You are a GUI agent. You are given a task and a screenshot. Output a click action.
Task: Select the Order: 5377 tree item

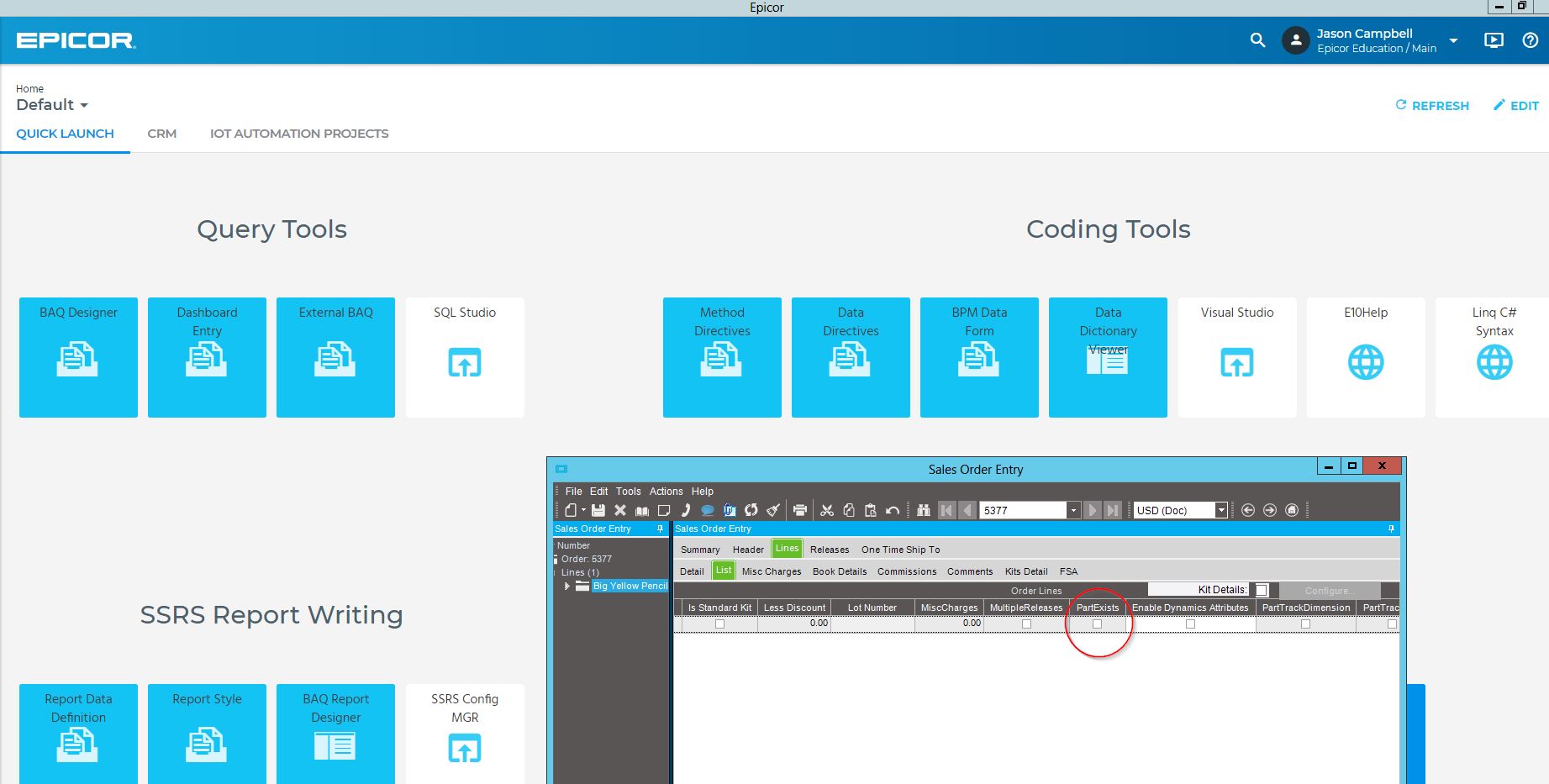(x=587, y=559)
